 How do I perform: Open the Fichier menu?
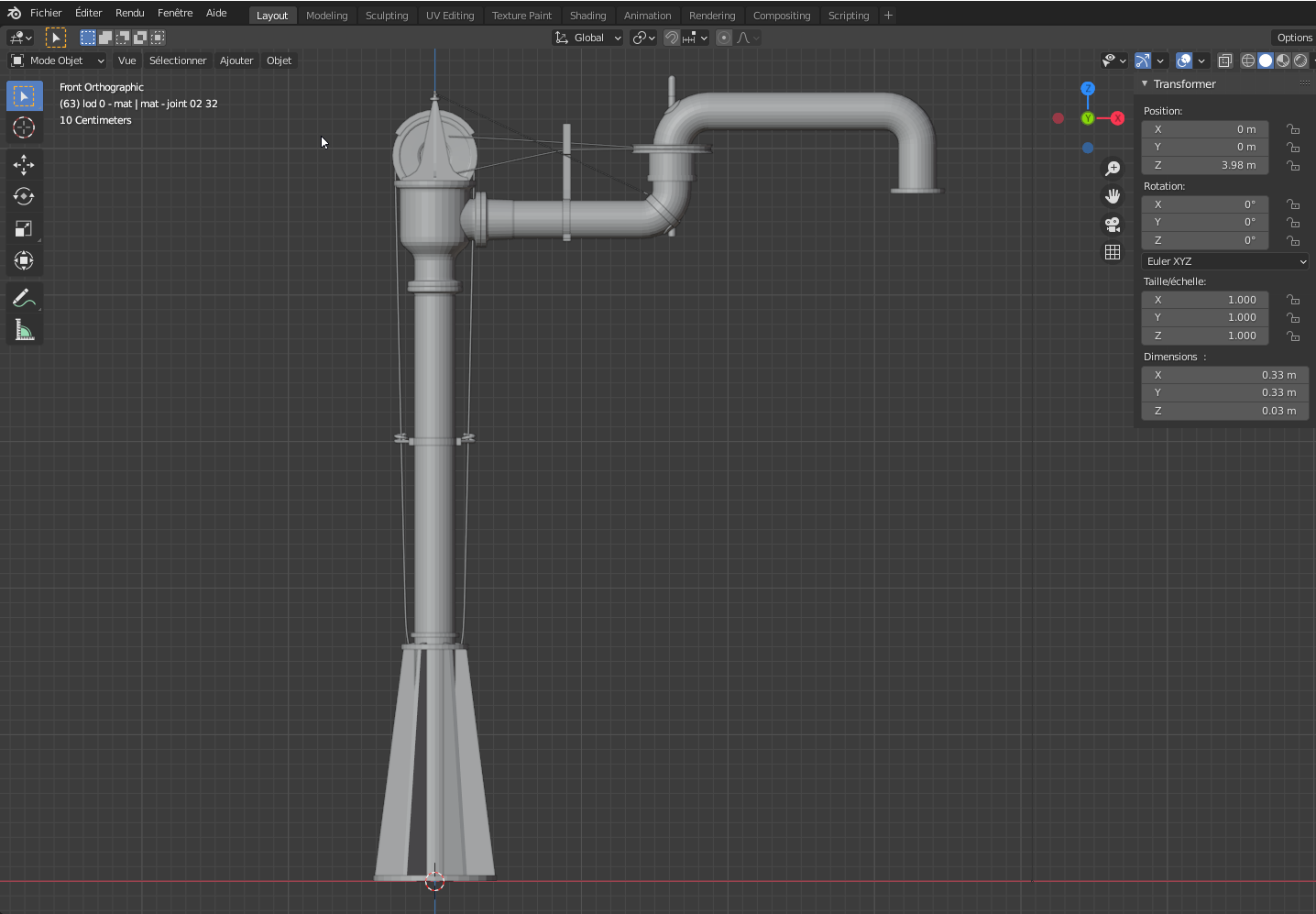[46, 13]
